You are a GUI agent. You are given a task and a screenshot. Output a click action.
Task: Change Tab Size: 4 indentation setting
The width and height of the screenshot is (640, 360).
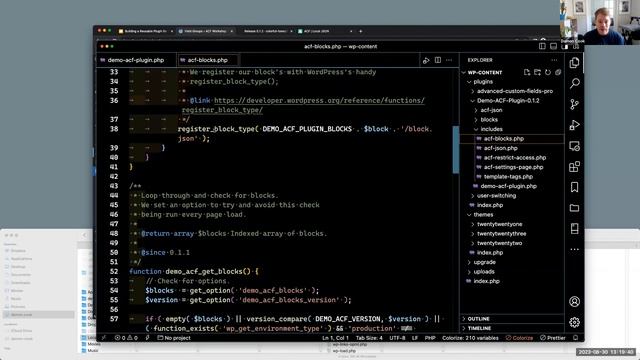click(x=369, y=338)
